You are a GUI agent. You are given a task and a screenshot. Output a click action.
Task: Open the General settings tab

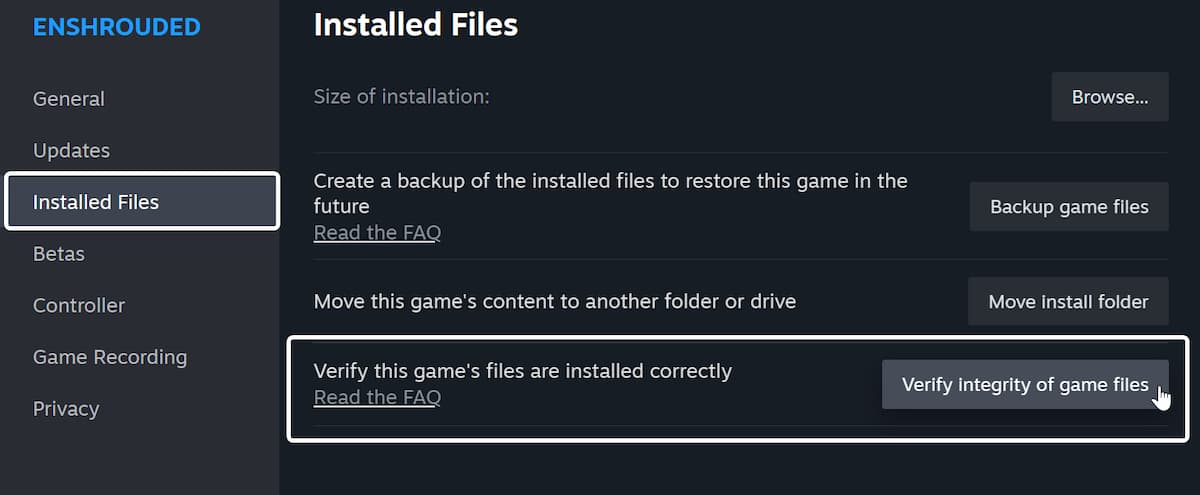coord(69,99)
